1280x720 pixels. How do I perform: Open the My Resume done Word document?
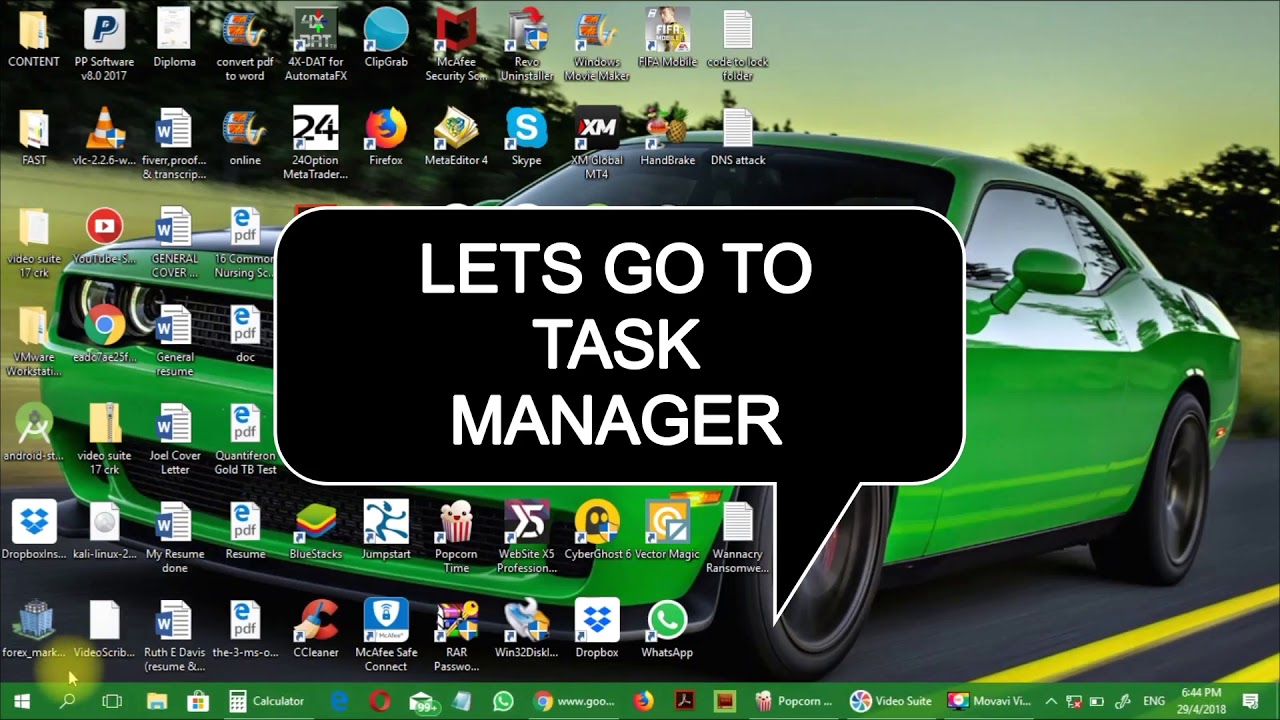174,537
